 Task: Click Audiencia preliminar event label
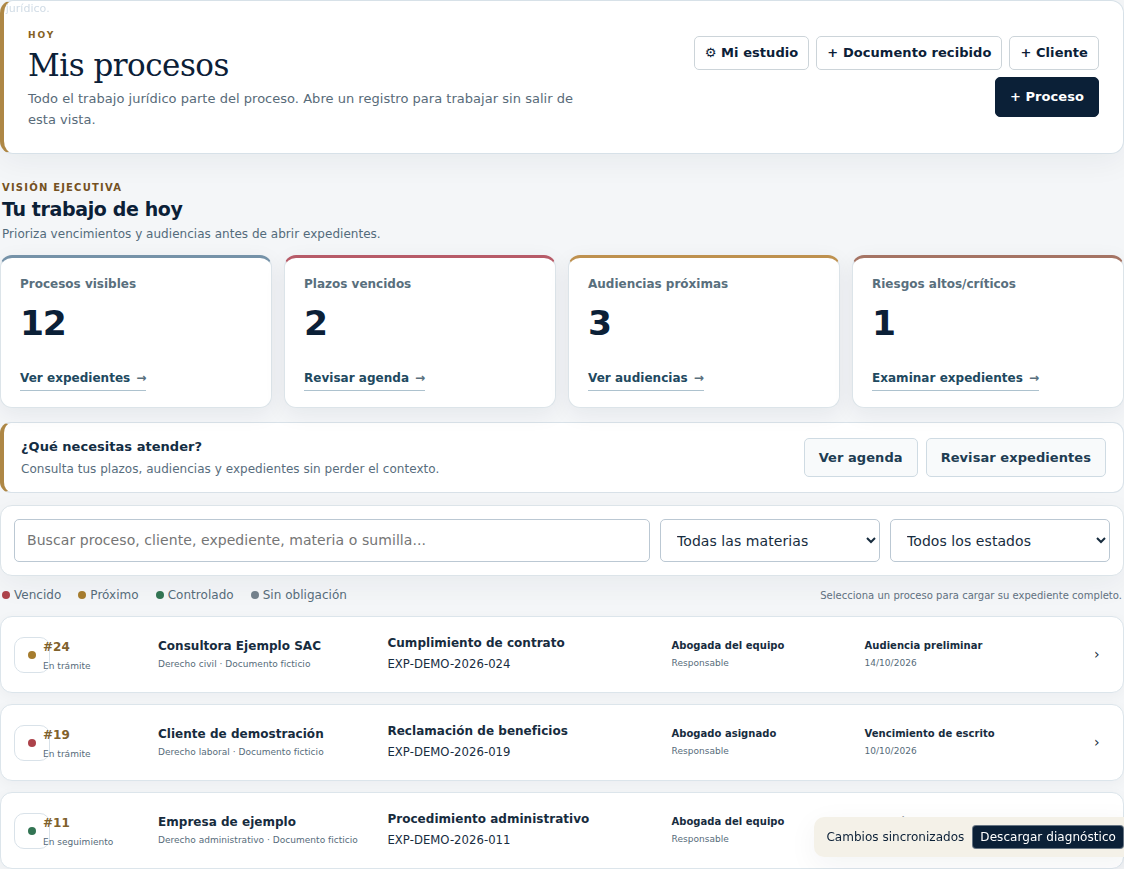[923, 645]
